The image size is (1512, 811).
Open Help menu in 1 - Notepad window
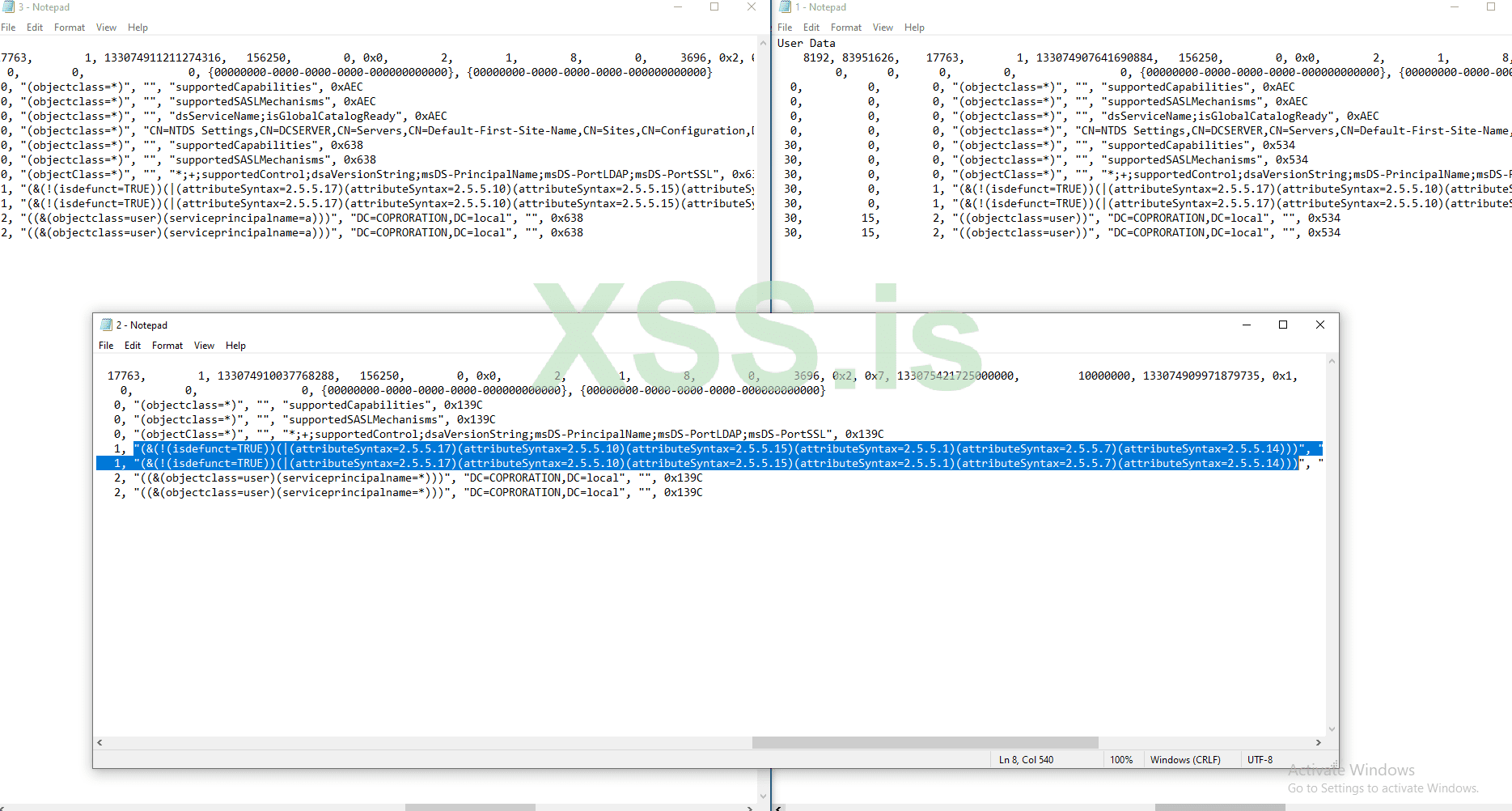click(914, 28)
